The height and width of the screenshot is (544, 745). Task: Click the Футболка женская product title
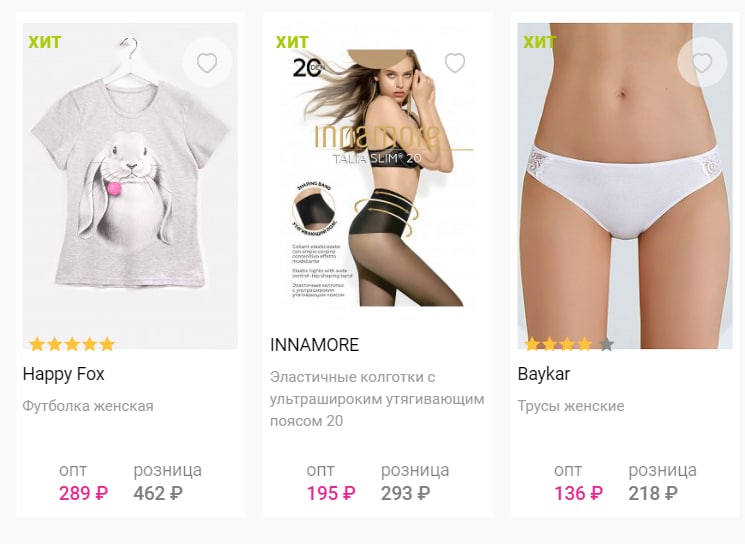(88, 406)
